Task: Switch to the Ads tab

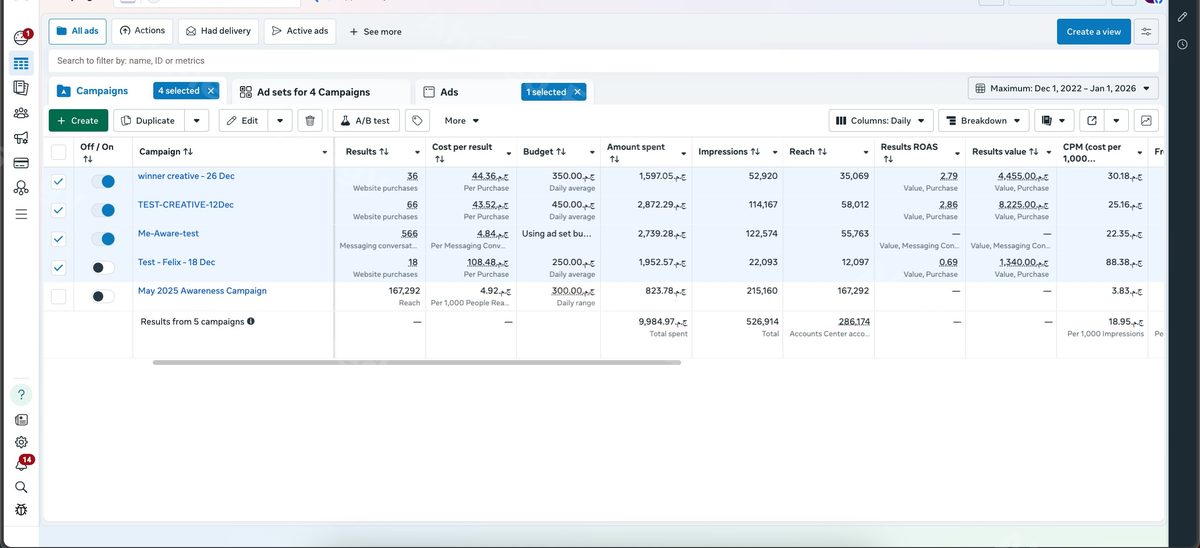Action: coord(449,92)
